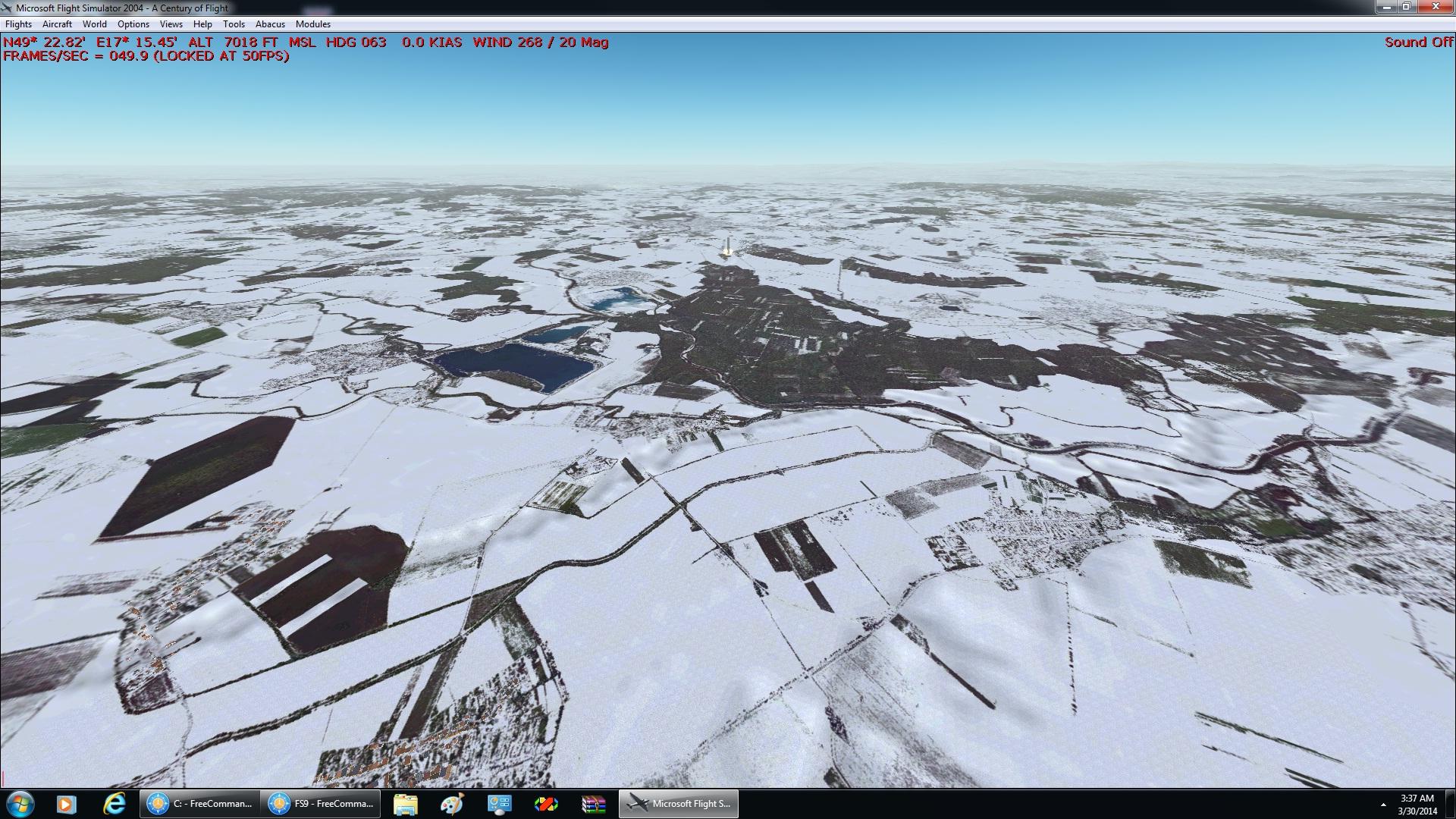Select Microsoft Flight Simulator taskbar button

pyautogui.click(x=679, y=804)
